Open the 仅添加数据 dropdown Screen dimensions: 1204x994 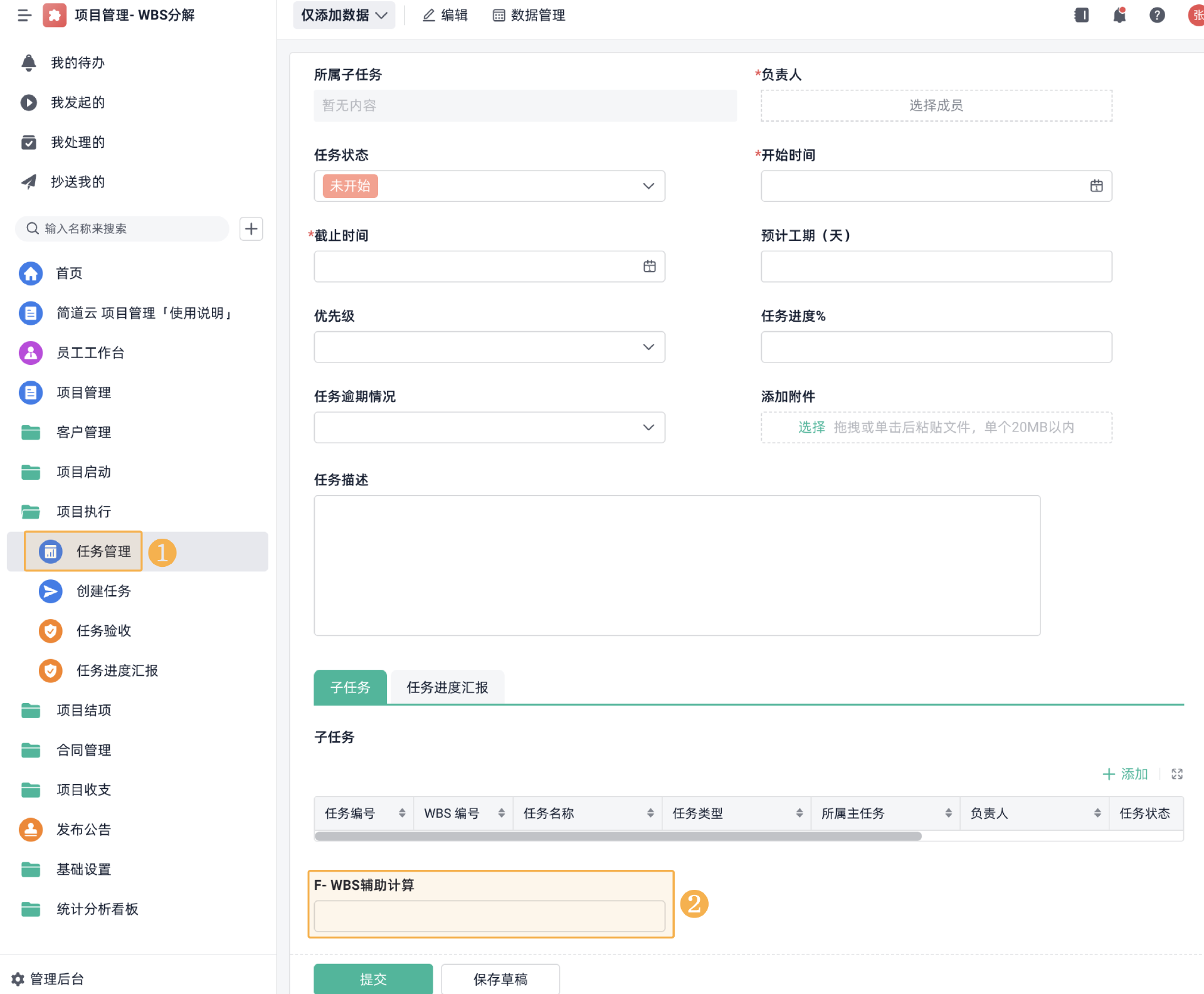(344, 15)
